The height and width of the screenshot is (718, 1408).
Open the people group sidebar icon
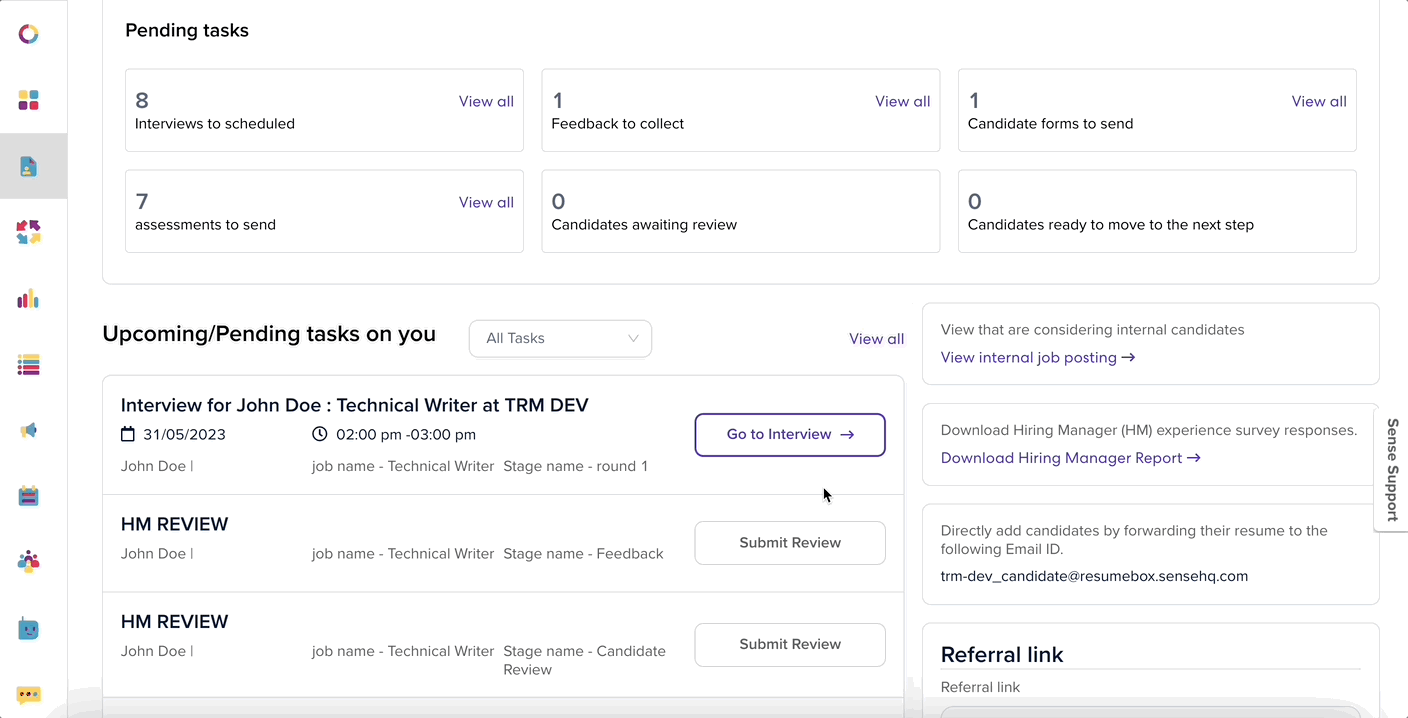pos(29,562)
